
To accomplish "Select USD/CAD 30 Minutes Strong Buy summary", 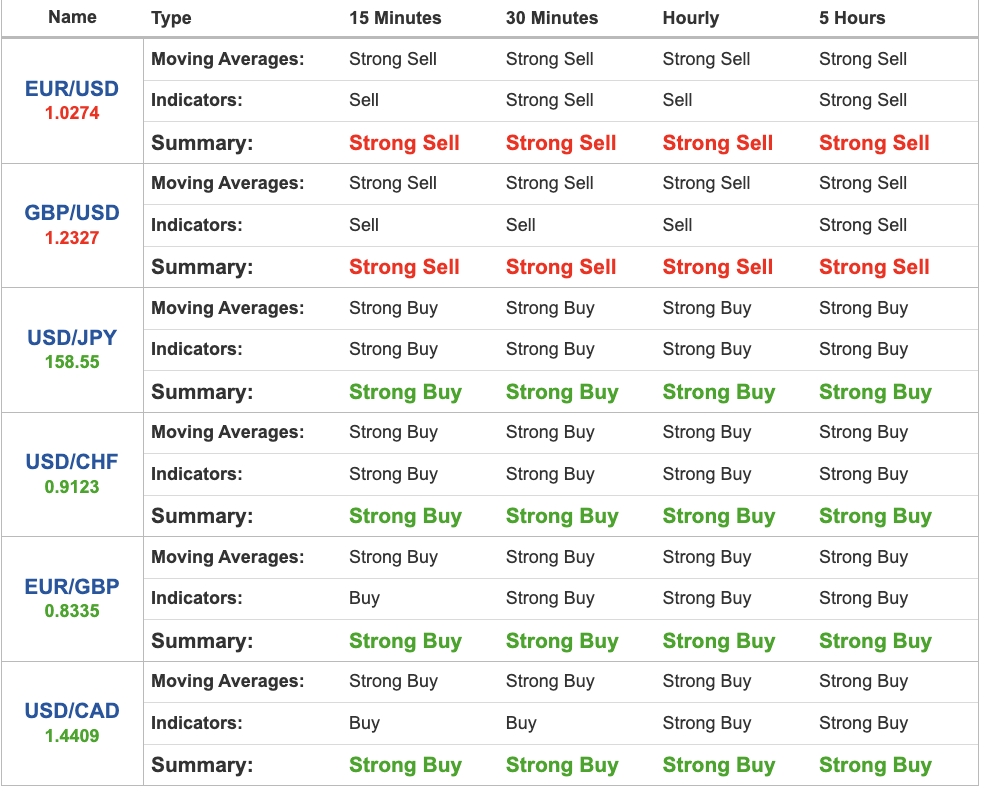I will coord(562,765).
